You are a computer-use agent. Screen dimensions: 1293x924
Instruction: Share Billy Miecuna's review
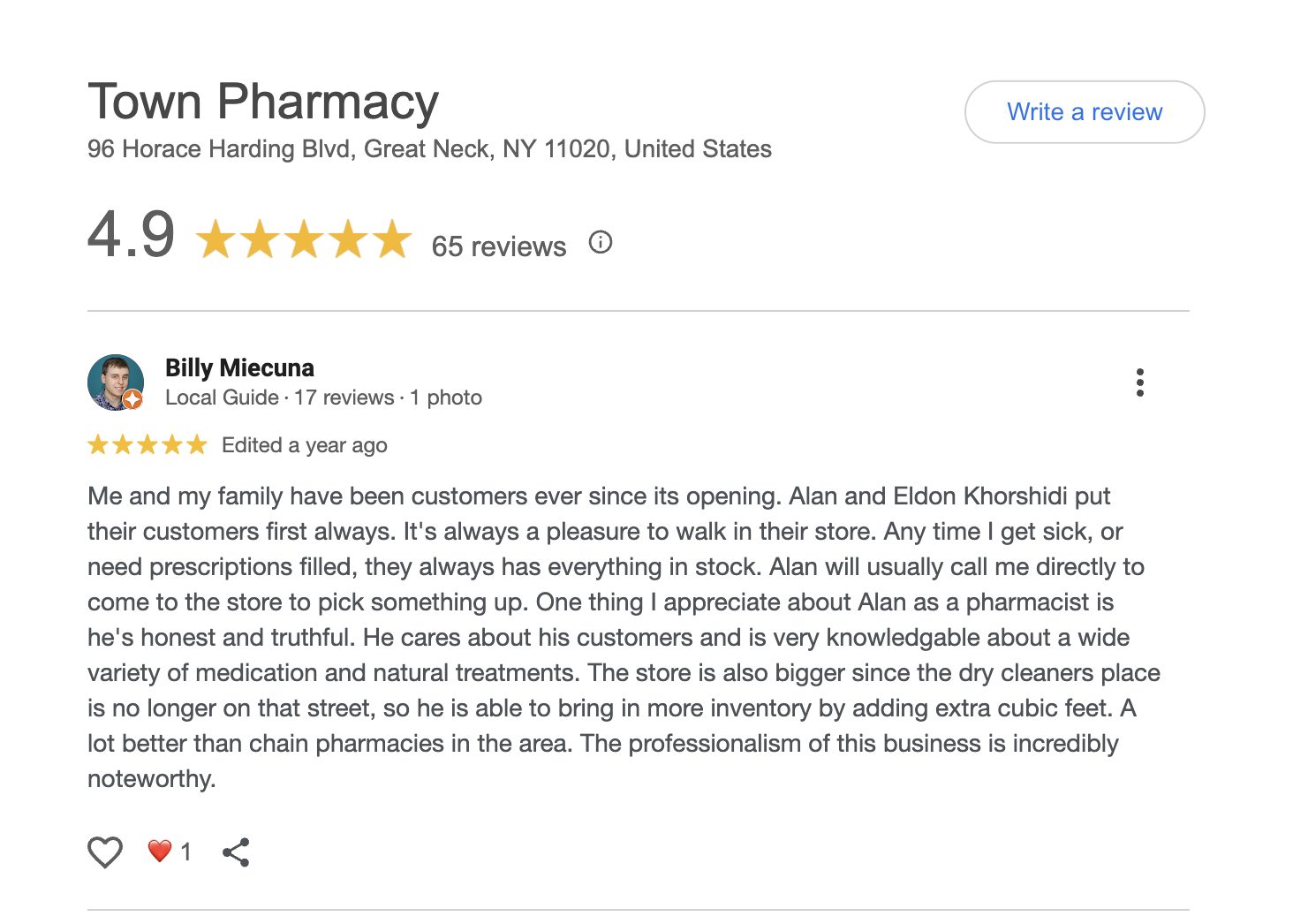(x=236, y=852)
